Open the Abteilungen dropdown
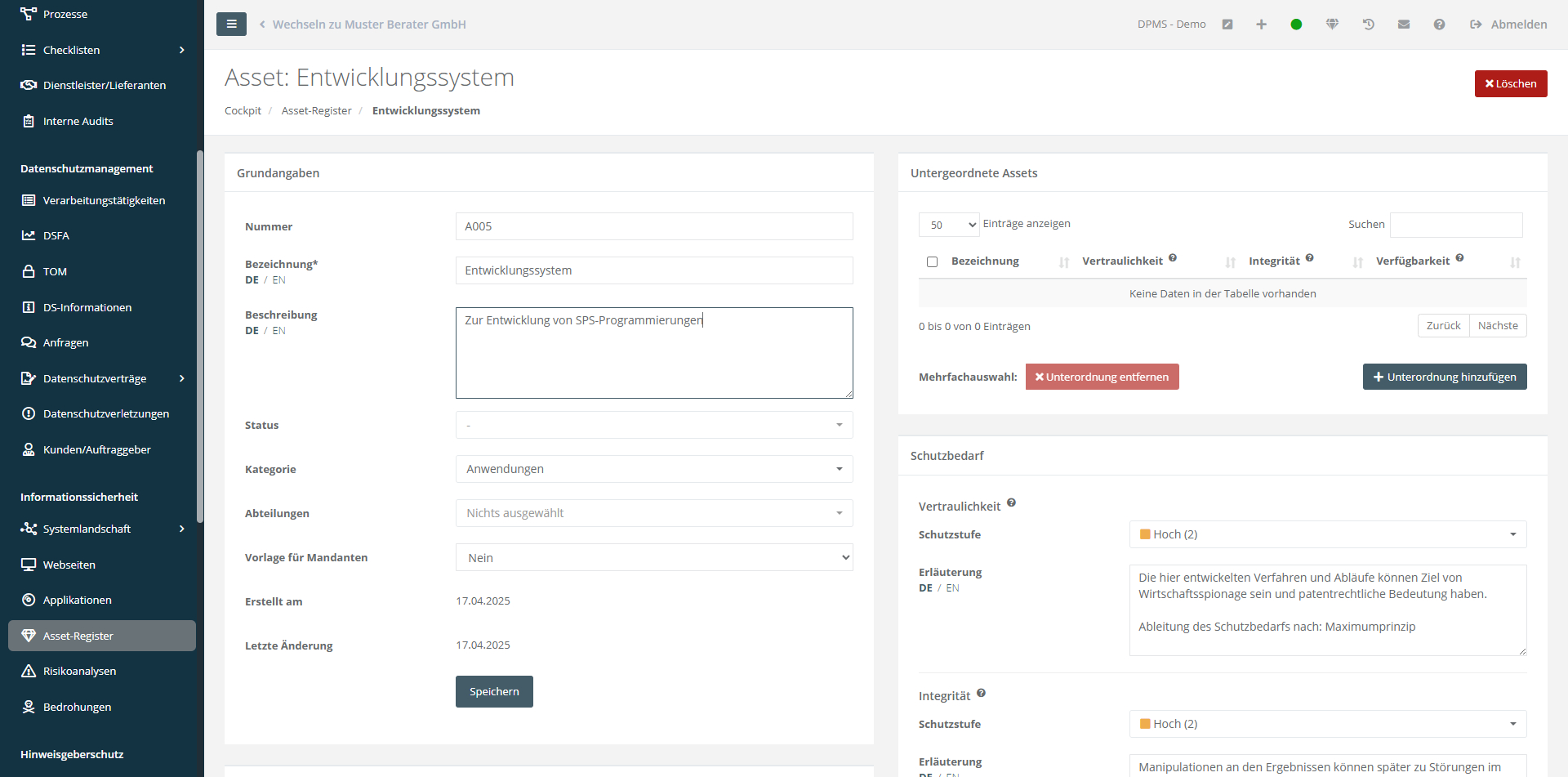 pos(653,513)
